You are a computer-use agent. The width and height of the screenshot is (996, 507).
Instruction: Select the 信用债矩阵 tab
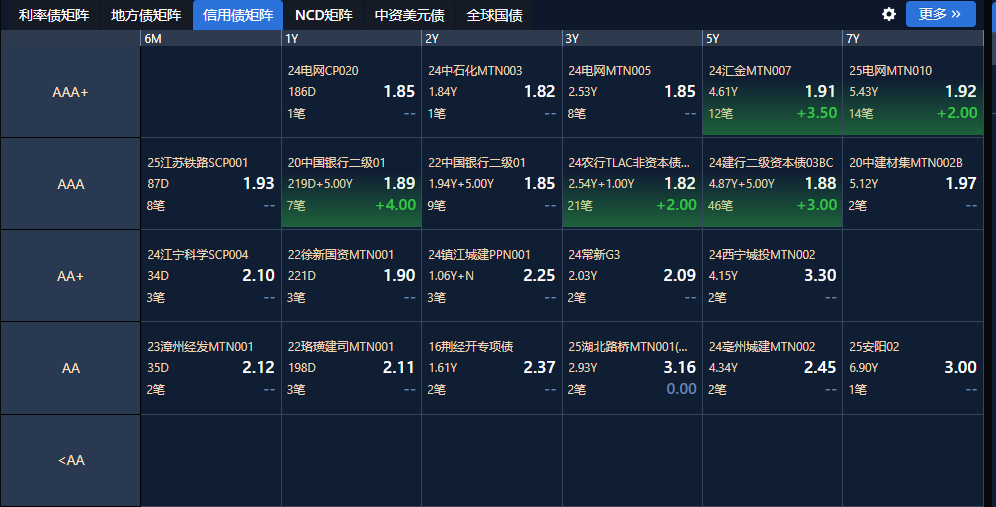(x=238, y=15)
